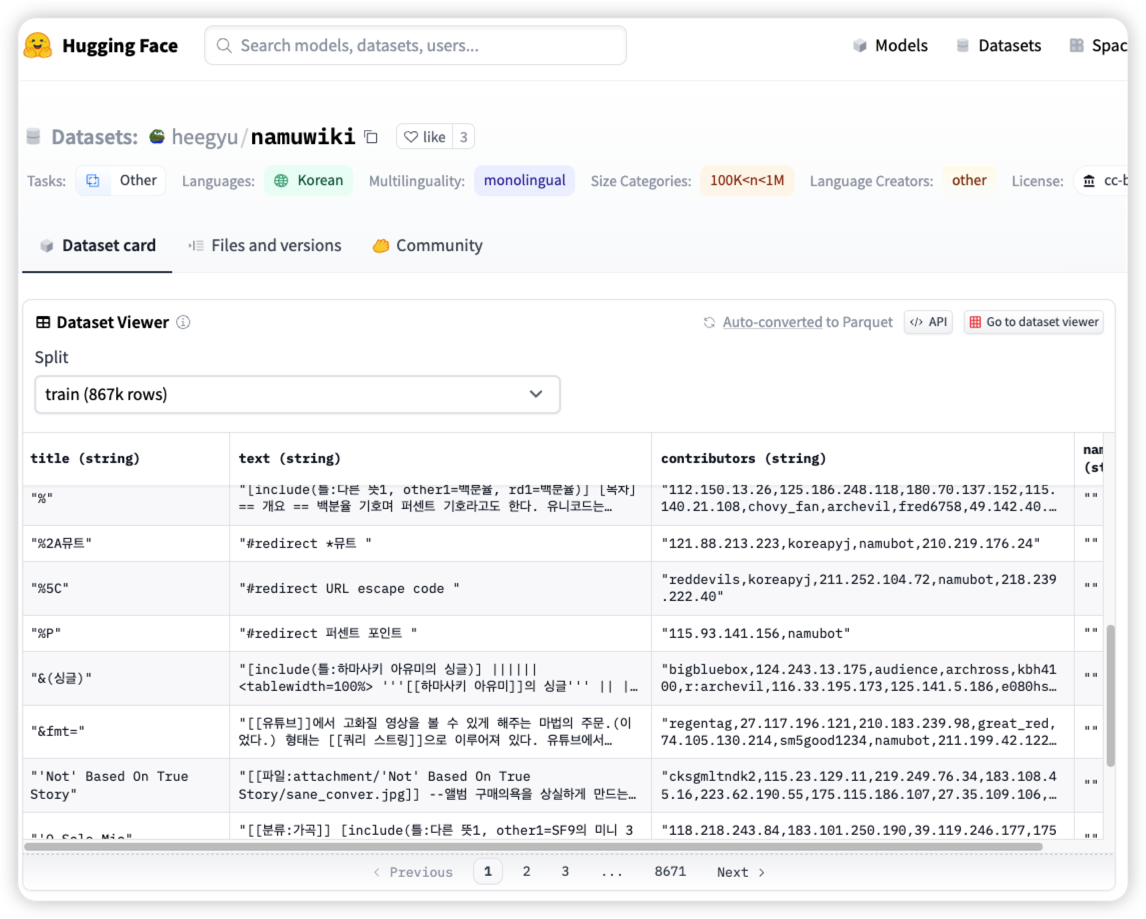
Task: Click heegyu's user avatar icon
Action: [x=157, y=136]
